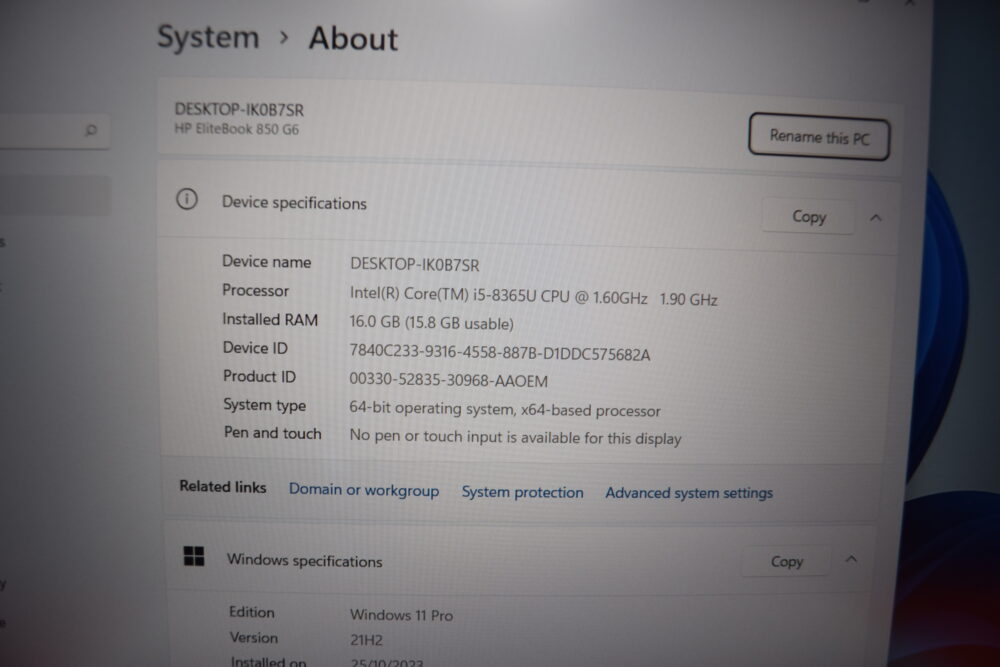This screenshot has height=667, width=1000.
Task: Go back to System in breadcrumb
Action: [x=208, y=37]
